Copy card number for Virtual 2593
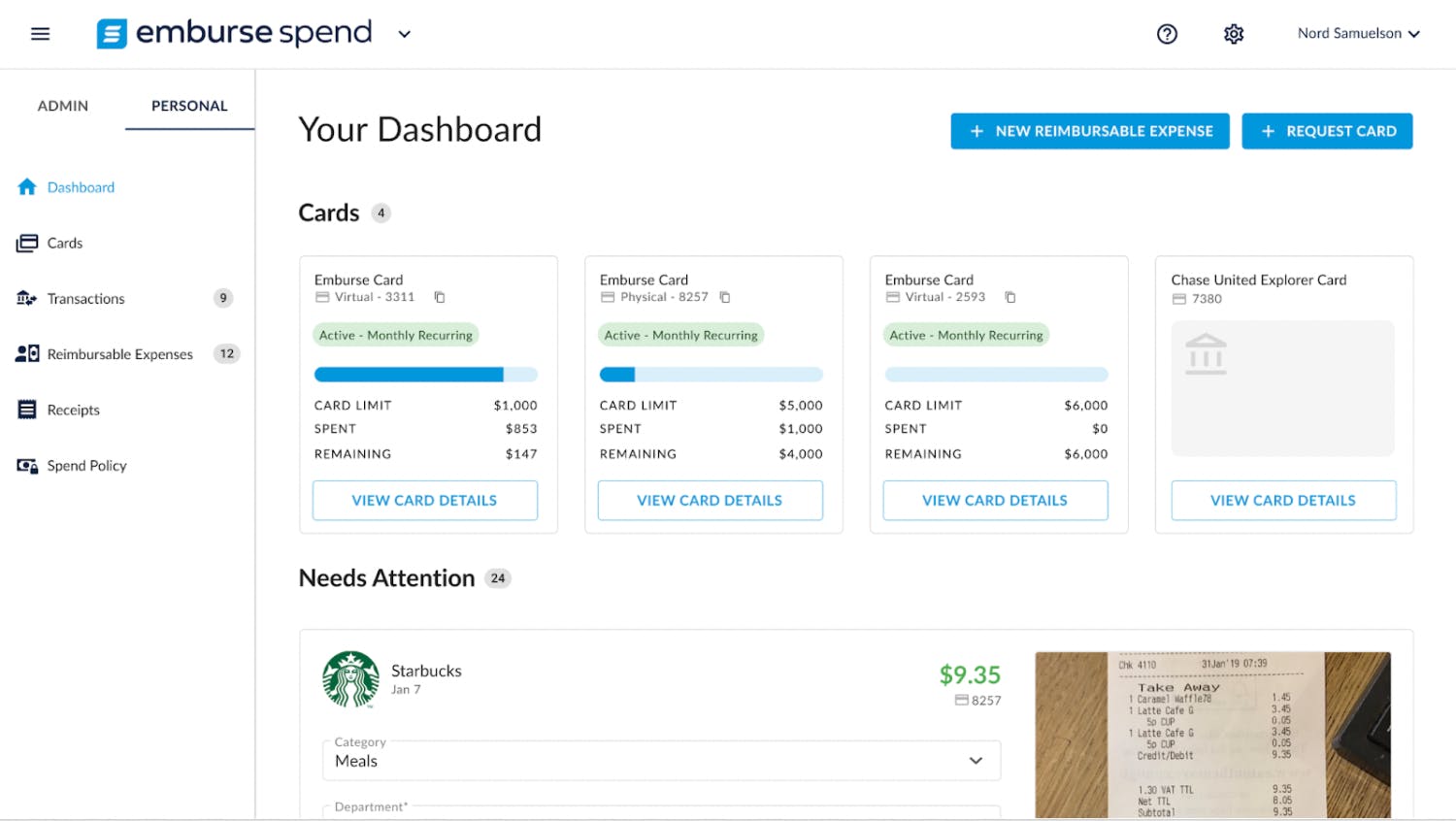Viewport: 1456px width, 821px height. point(1010,297)
